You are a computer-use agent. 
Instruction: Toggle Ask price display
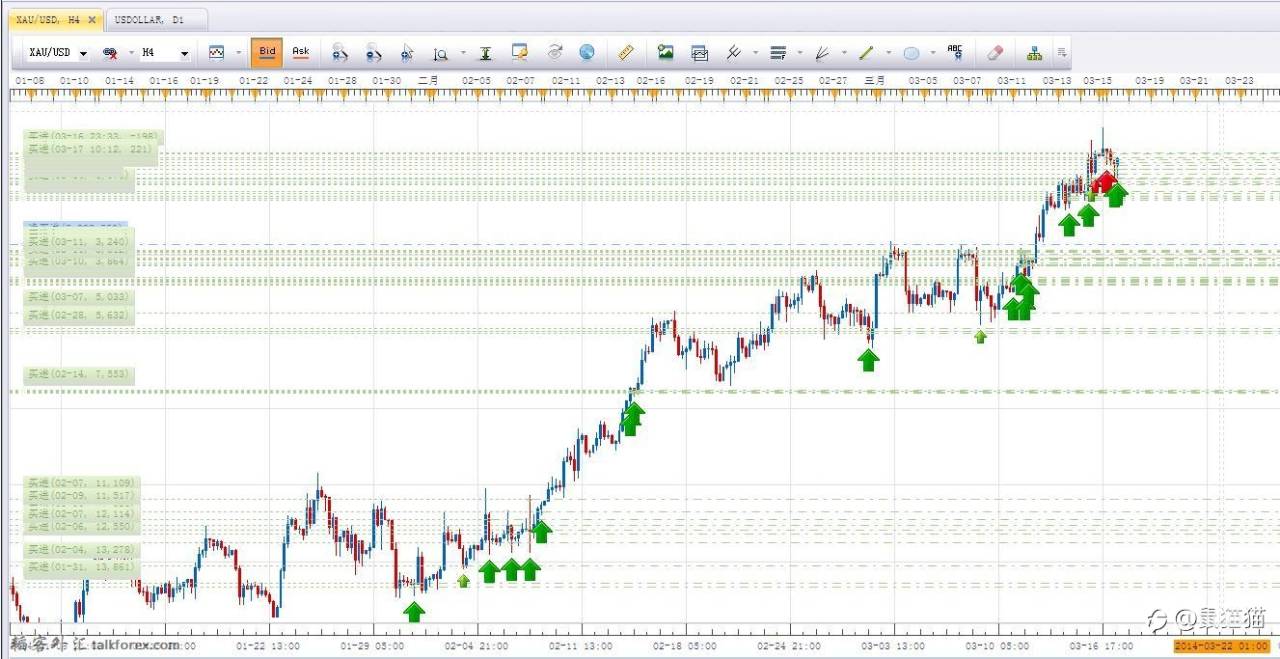click(300, 52)
